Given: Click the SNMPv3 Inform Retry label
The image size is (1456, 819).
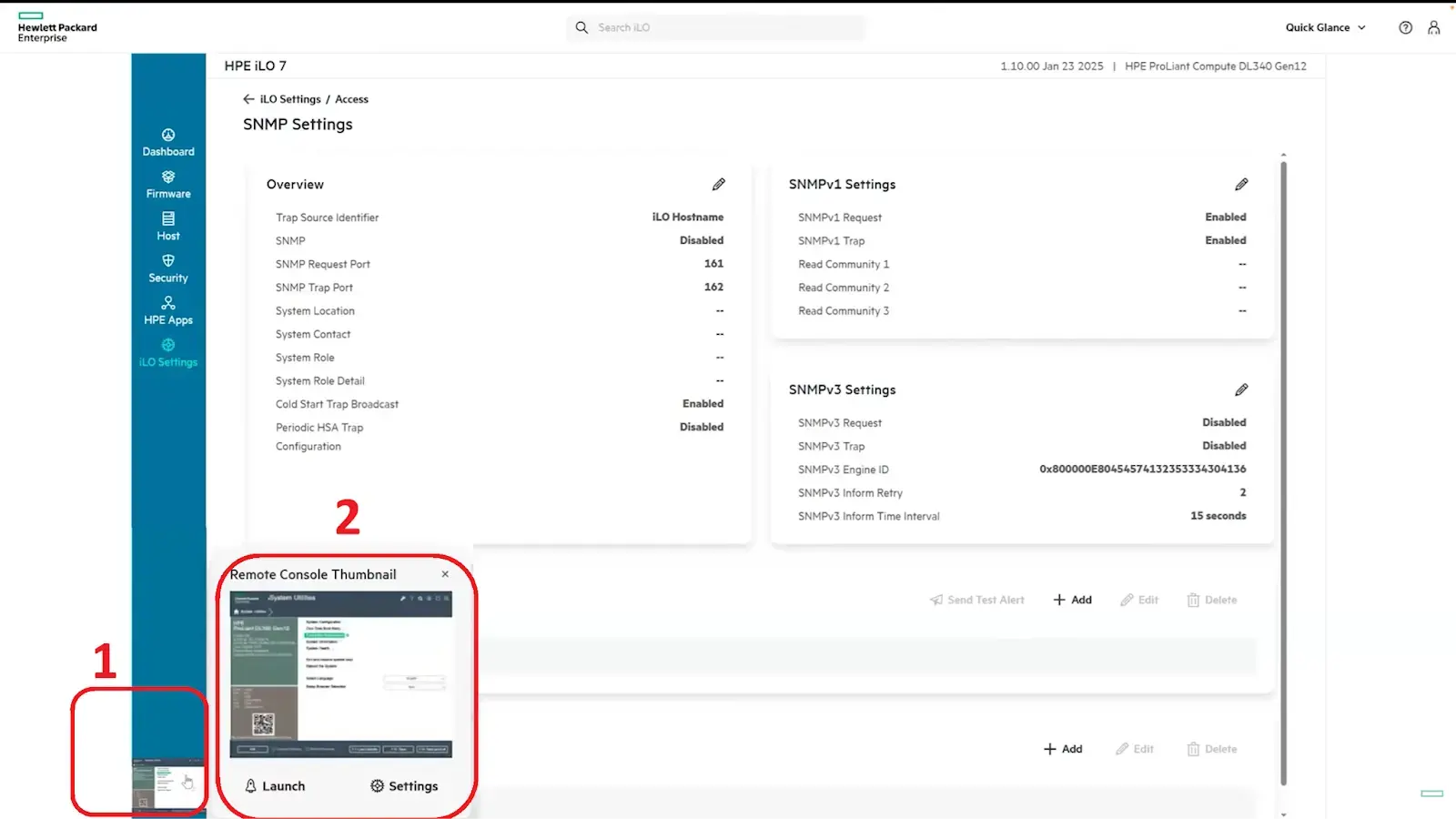Looking at the screenshot, I should click(851, 492).
